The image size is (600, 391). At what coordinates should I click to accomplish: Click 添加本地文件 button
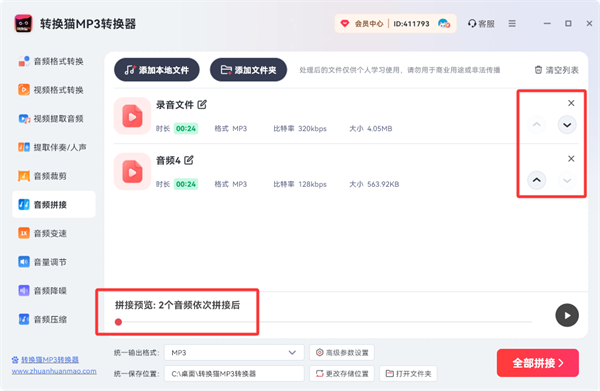pyautogui.click(x=157, y=70)
